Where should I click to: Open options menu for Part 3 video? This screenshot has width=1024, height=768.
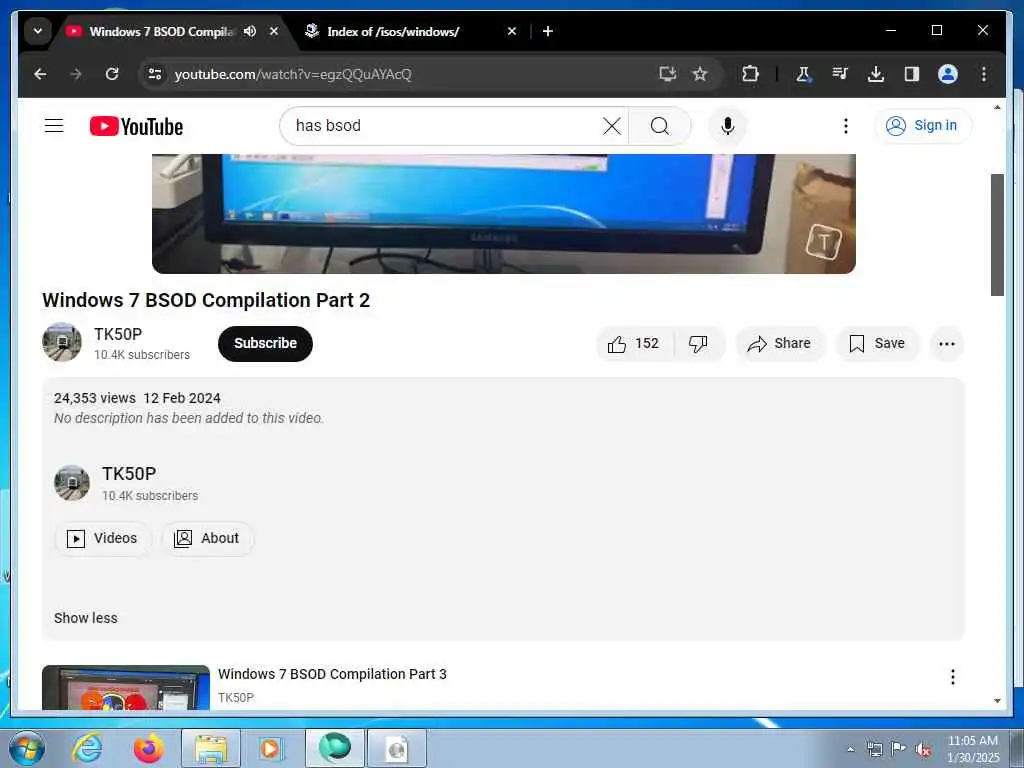[953, 677]
